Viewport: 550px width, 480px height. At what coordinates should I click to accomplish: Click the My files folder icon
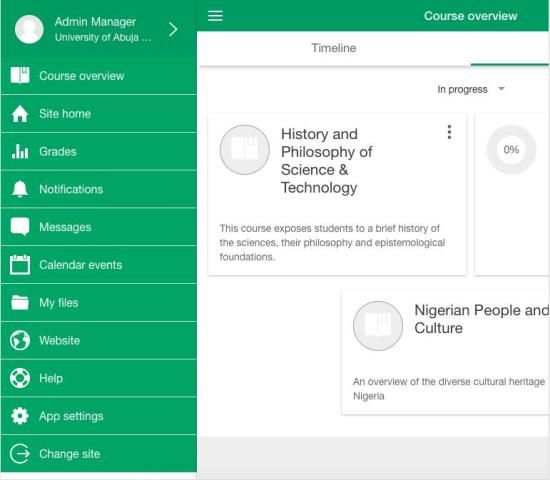tap(20, 302)
